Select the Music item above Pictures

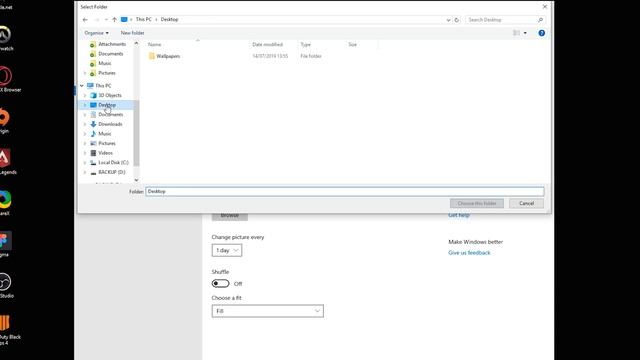(x=104, y=63)
